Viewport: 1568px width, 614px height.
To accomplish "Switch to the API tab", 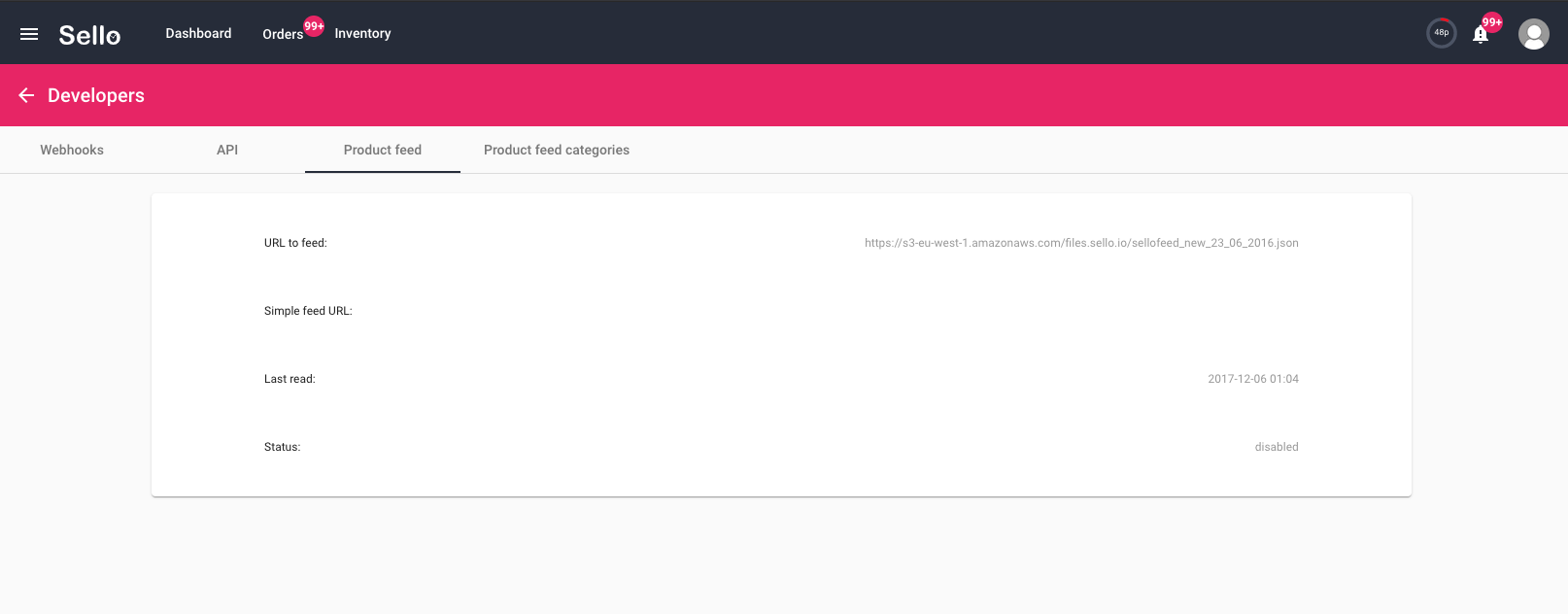I will (227, 150).
